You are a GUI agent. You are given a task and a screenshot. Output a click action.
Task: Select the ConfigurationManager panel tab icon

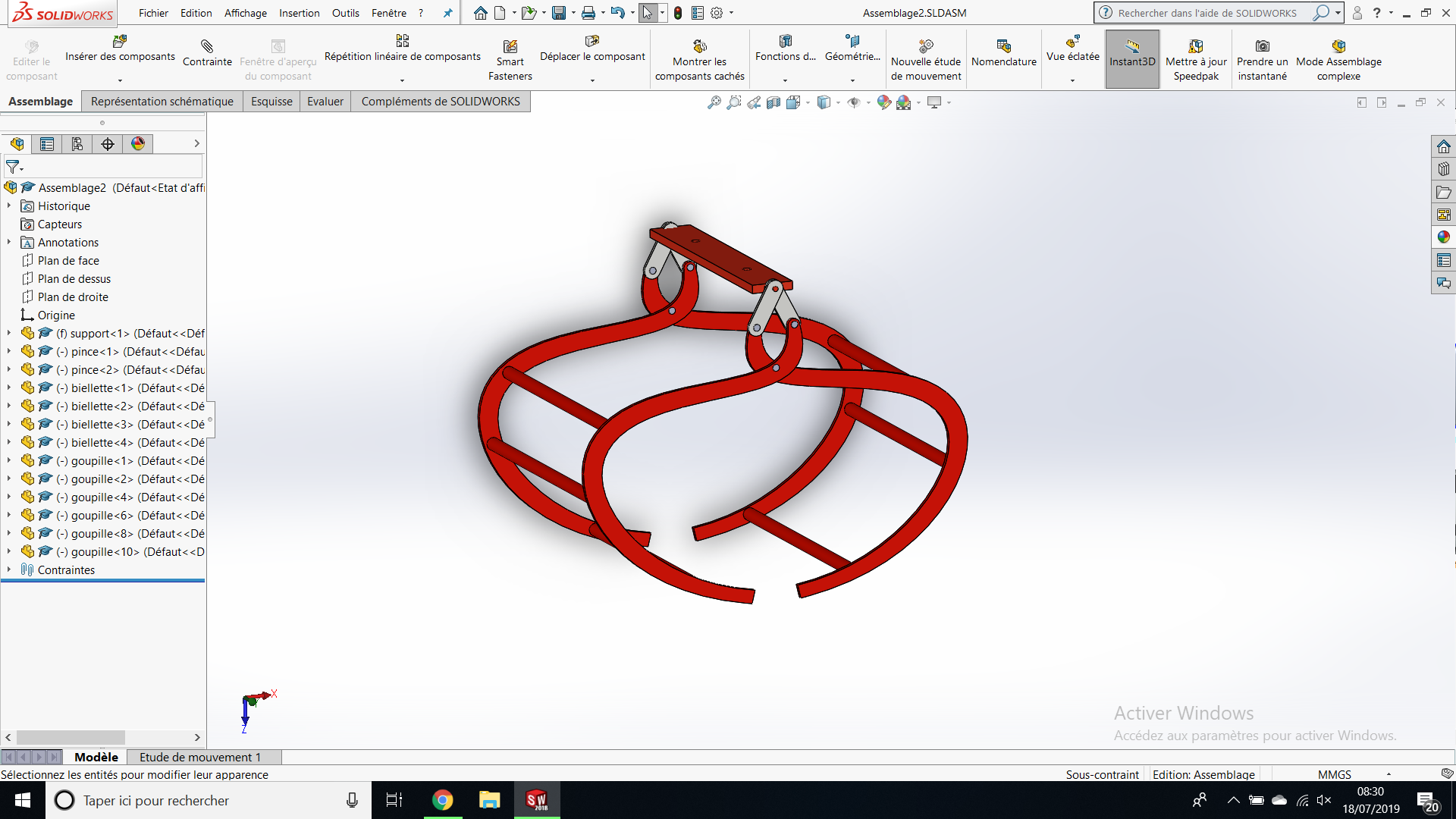tap(77, 144)
